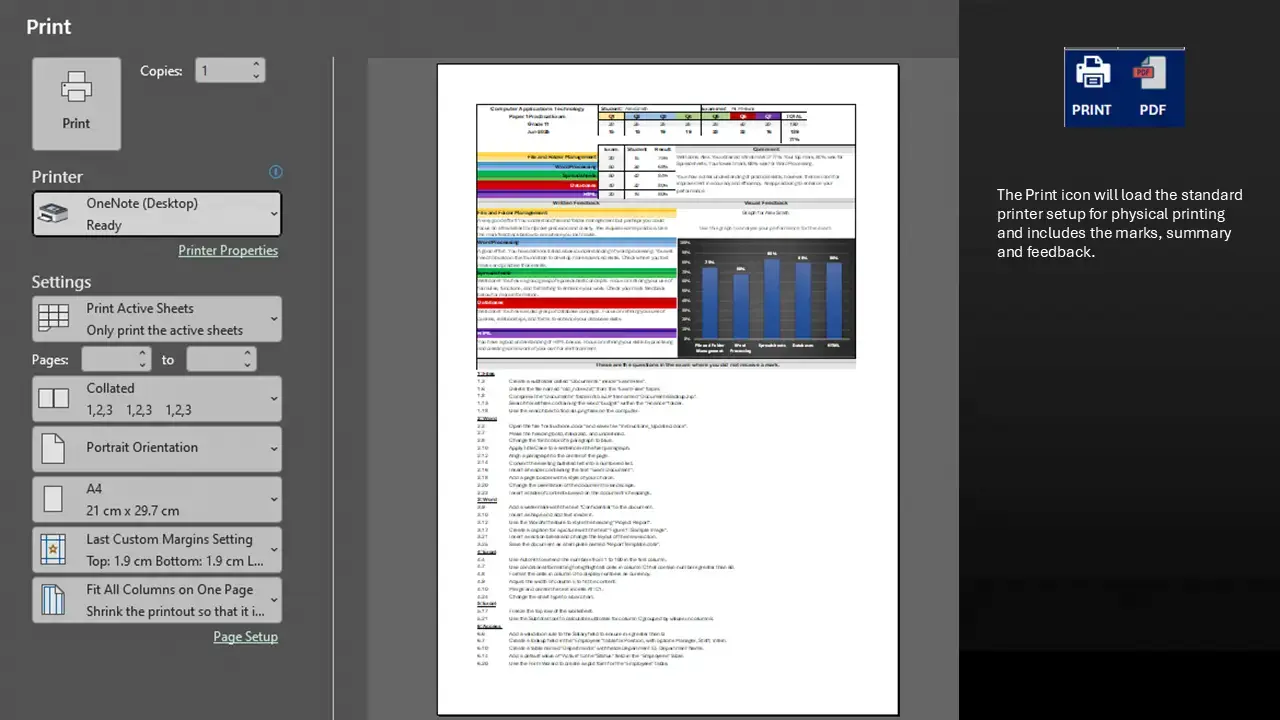Open the A4 paper size dropdown
This screenshot has height=720, width=1280.
click(157, 499)
